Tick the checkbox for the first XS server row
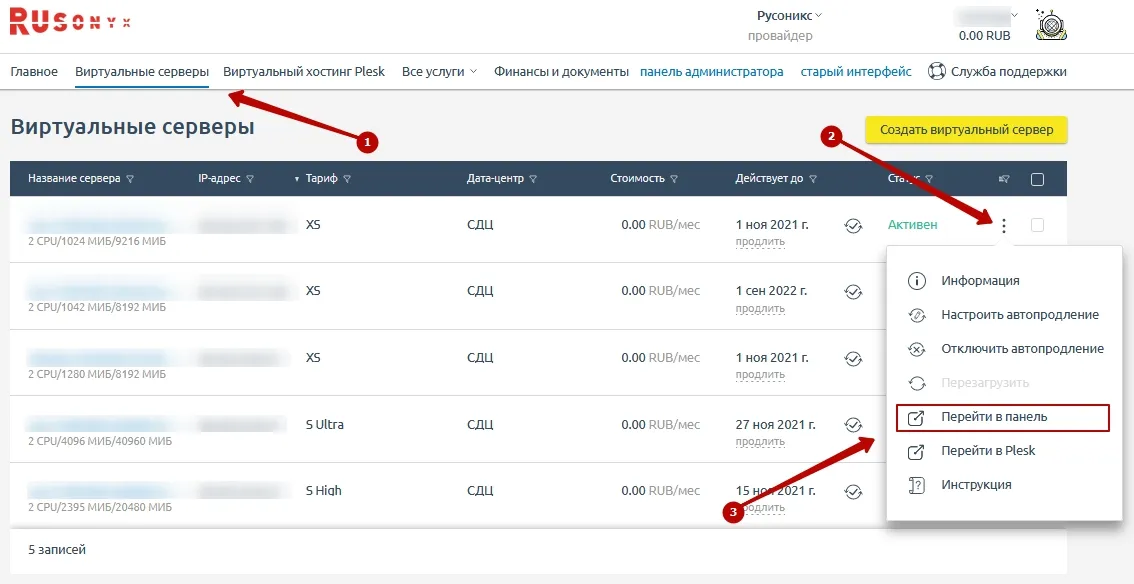Viewport: 1134px width, 584px height. [1037, 226]
